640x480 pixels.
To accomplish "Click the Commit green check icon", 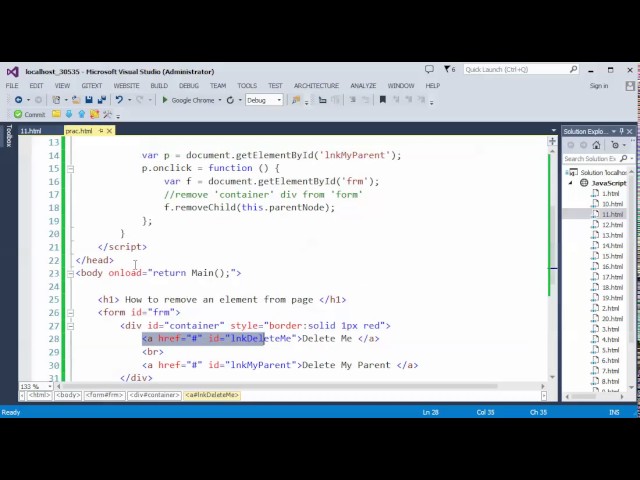I will (x=18, y=114).
